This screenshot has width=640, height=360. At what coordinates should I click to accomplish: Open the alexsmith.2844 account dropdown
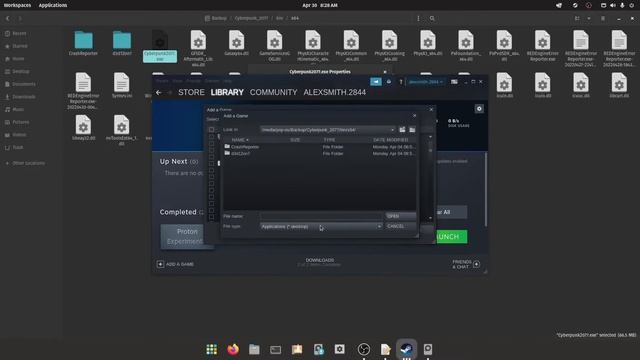pos(426,82)
